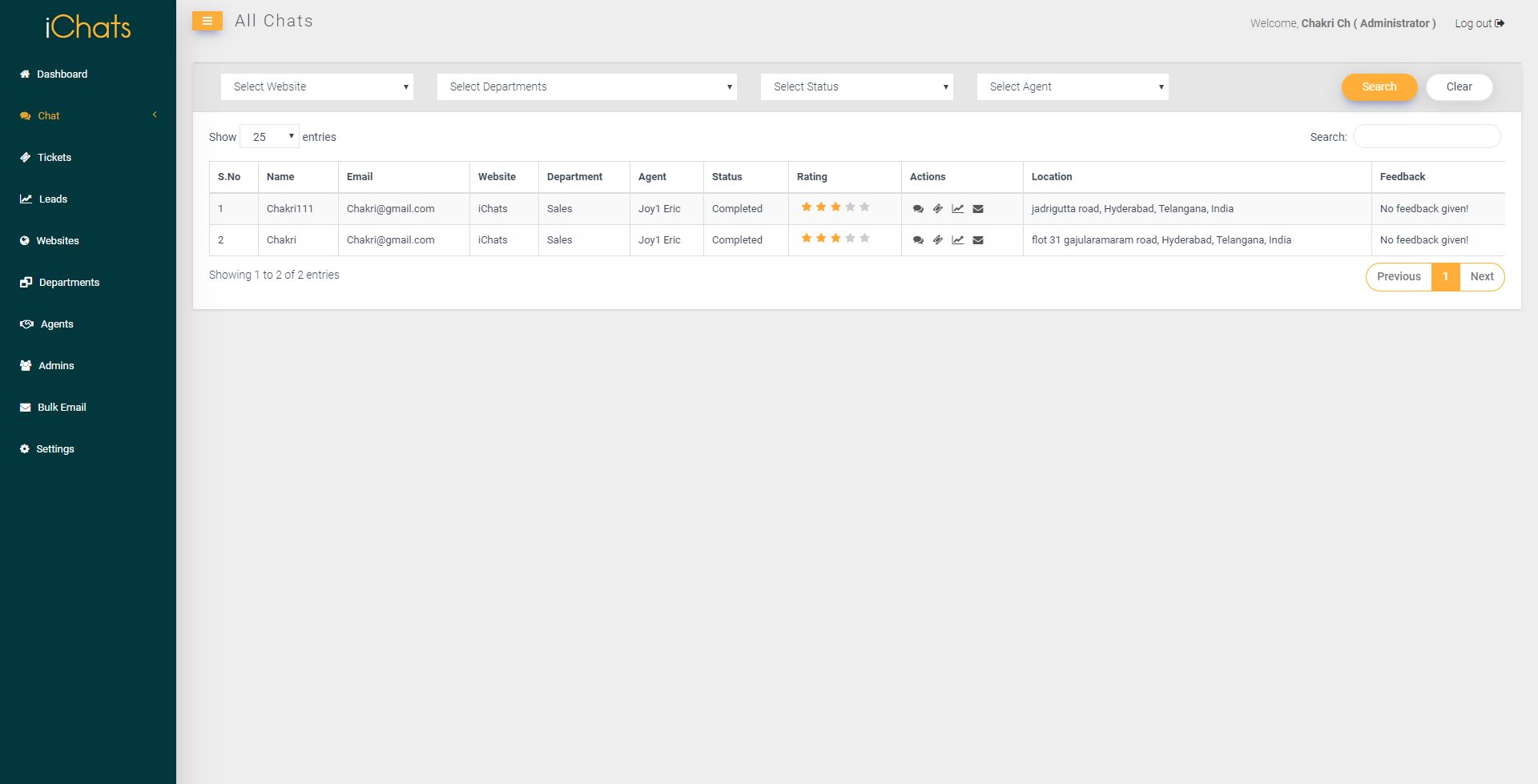Click Joy1 Eric agent in row 2
The width and height of the screenshot is (1538, 784).
pos(659,240)
